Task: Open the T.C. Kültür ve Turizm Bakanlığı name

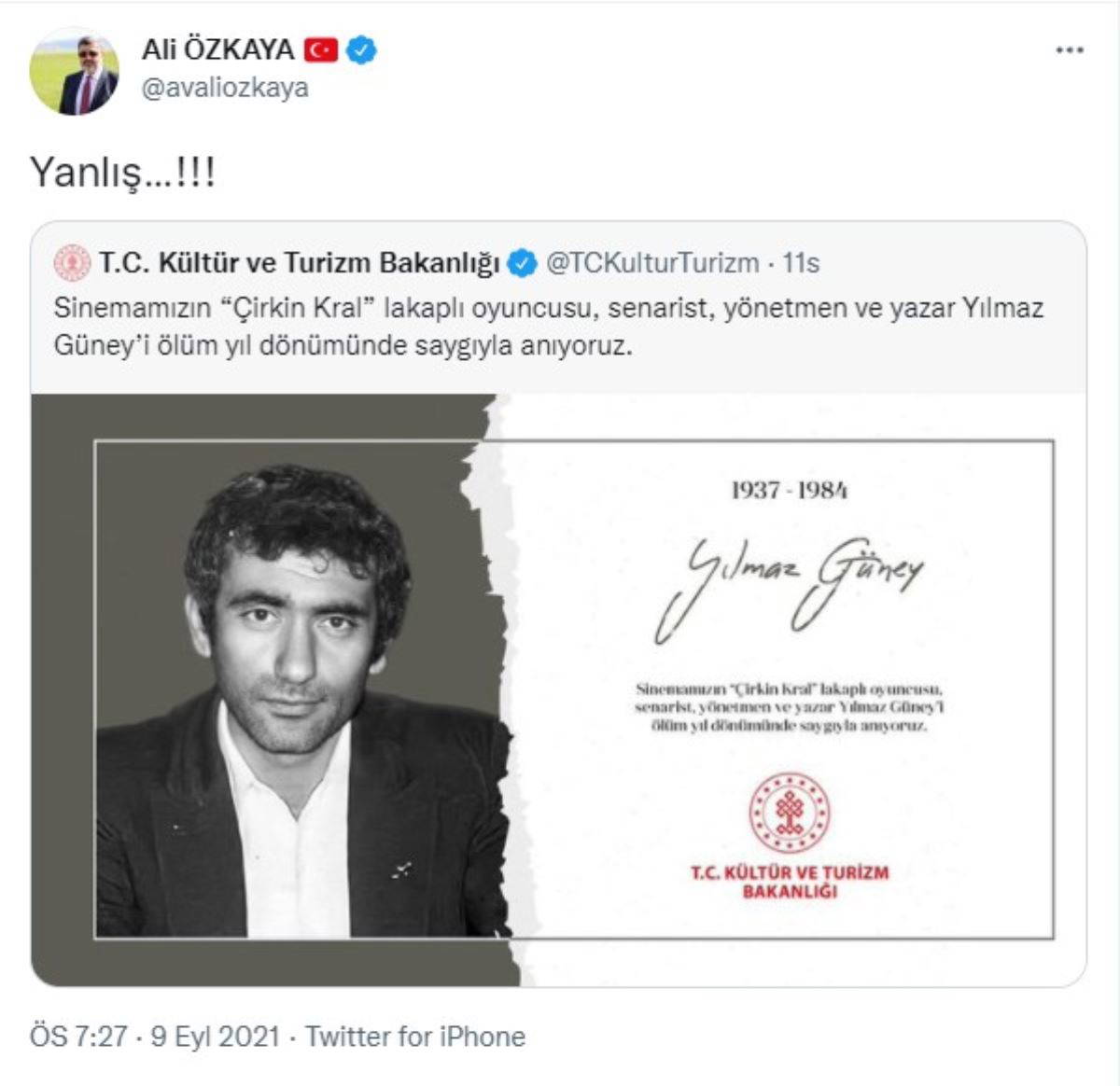Action: (x=300, y=264)
